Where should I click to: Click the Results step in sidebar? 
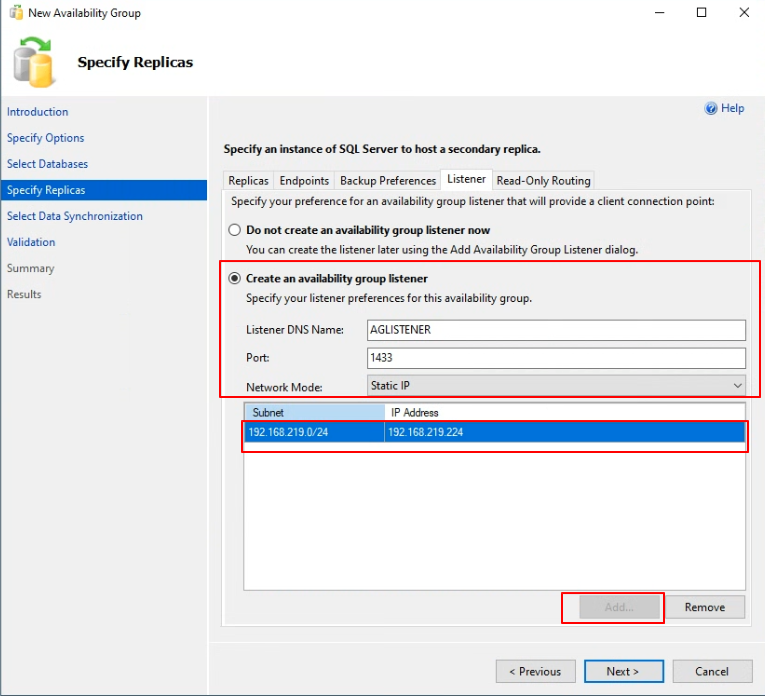24,294
